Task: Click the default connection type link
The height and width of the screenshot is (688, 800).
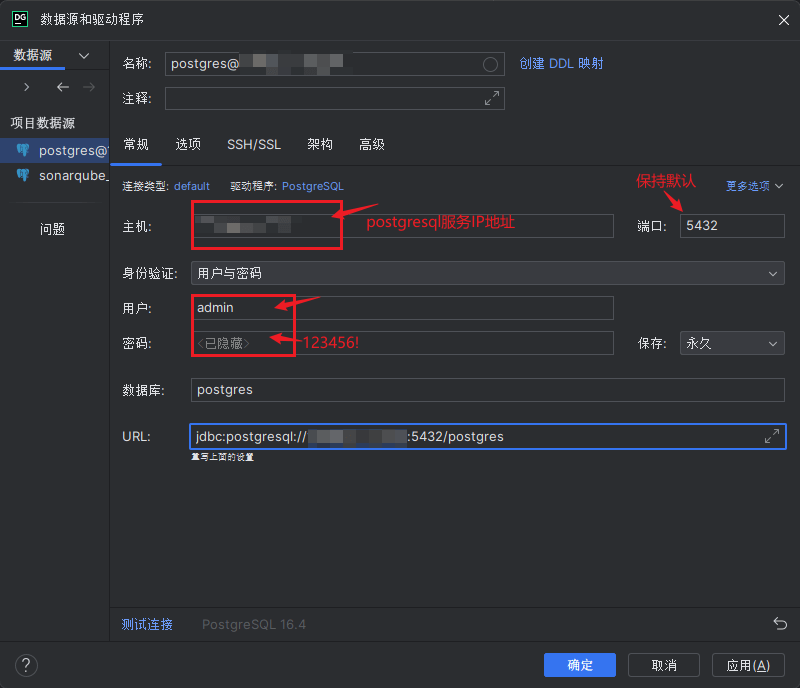Action: click(192, 186)
